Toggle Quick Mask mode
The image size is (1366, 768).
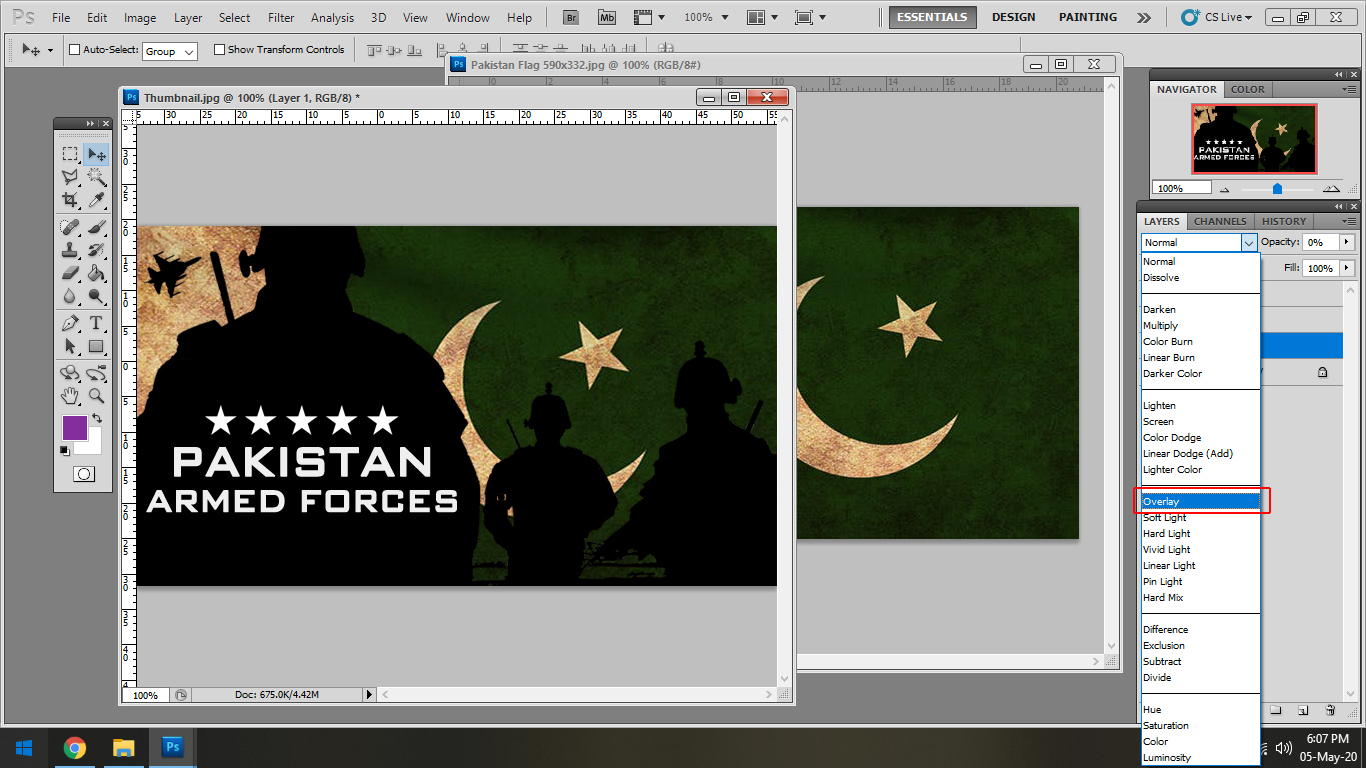pyautogui.click(x=84, y=474)
